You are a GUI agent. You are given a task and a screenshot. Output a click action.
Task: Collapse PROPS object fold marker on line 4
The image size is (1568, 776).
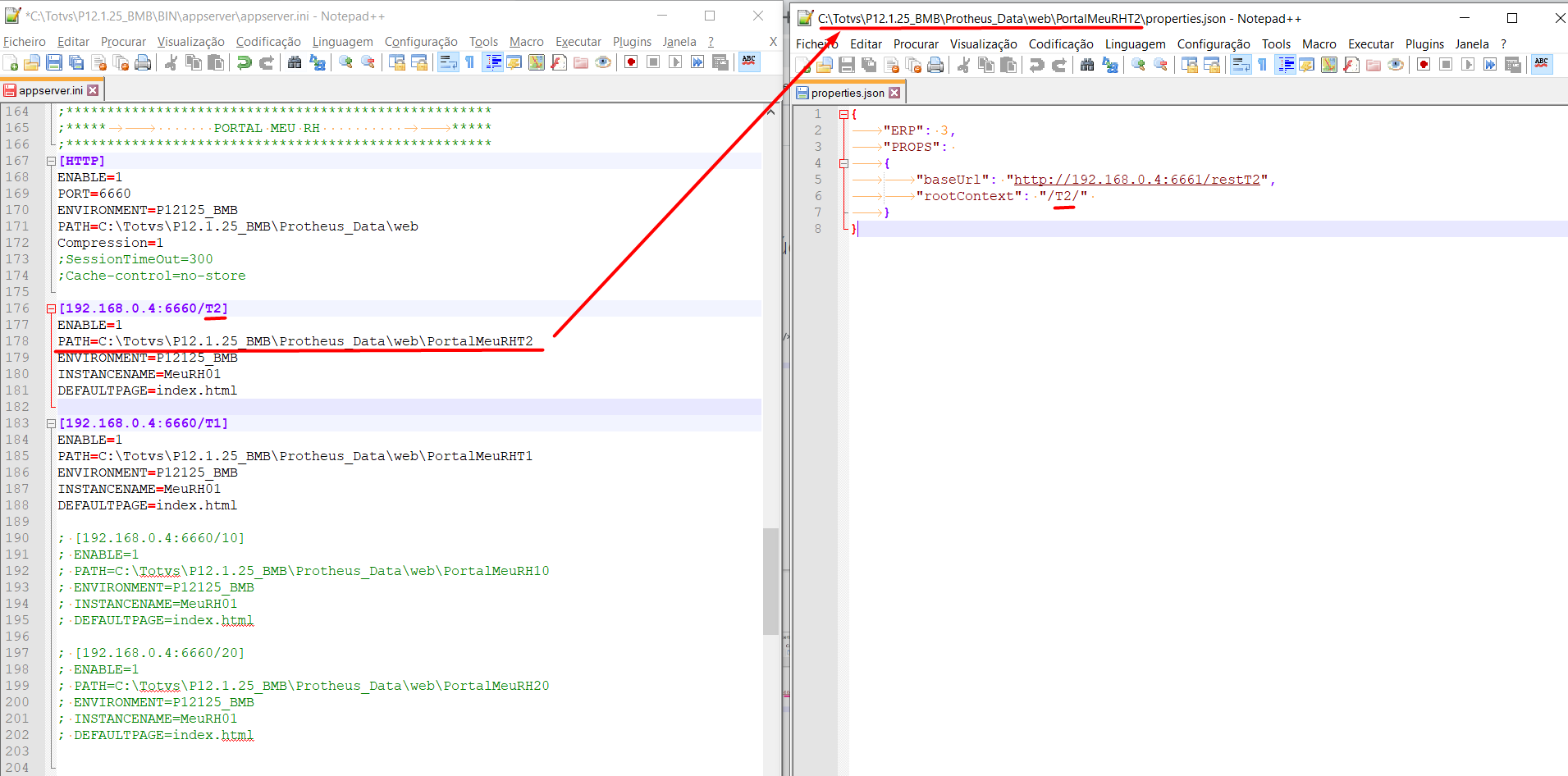coord(843,163)
